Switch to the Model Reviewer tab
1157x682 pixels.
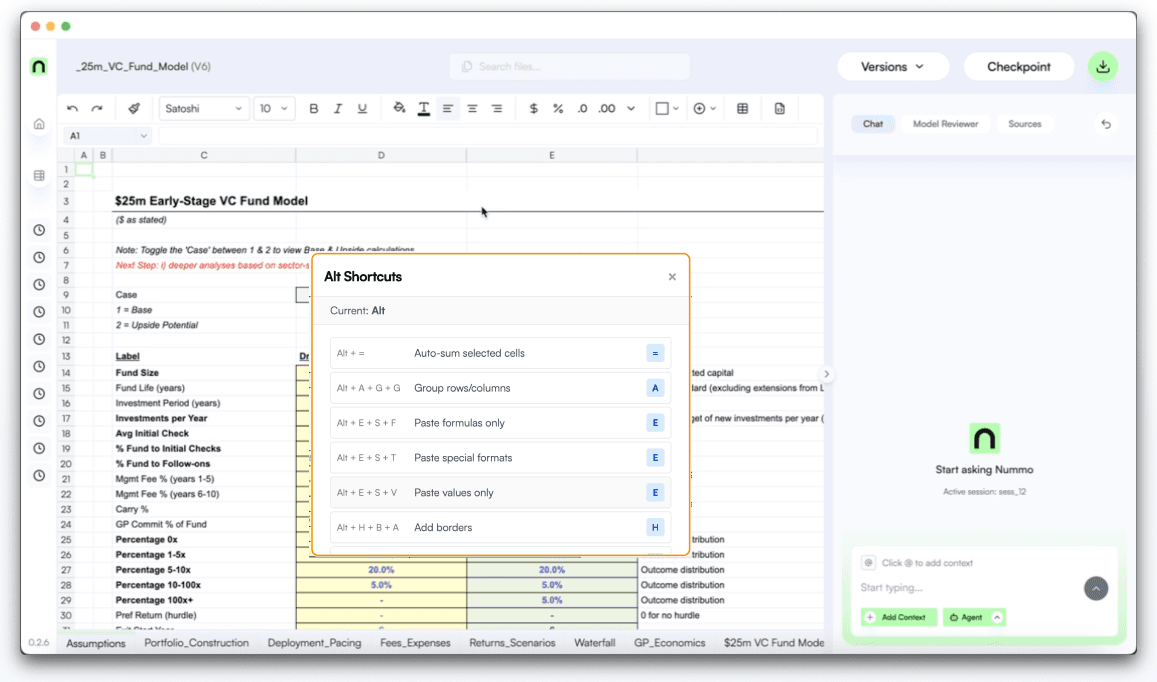coord(945,124)
